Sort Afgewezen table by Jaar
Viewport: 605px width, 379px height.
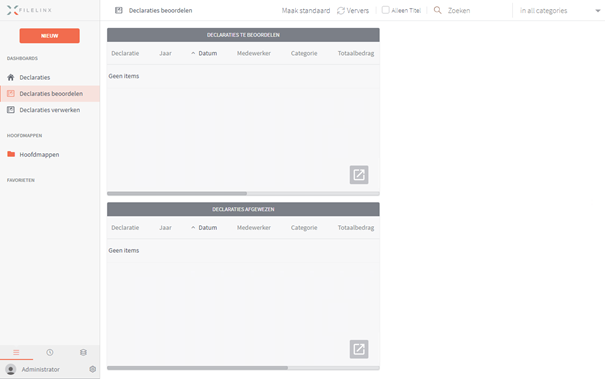pos(165,228)
